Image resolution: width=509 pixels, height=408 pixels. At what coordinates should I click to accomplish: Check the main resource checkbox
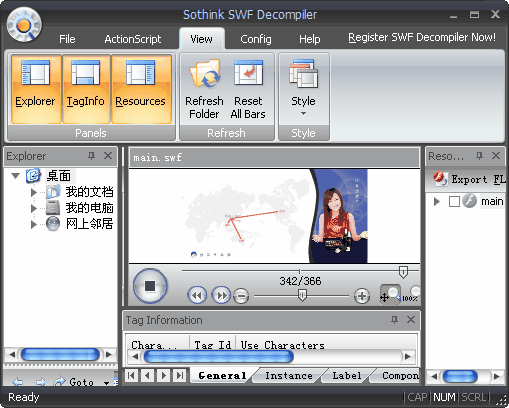[x=454, y=201]
